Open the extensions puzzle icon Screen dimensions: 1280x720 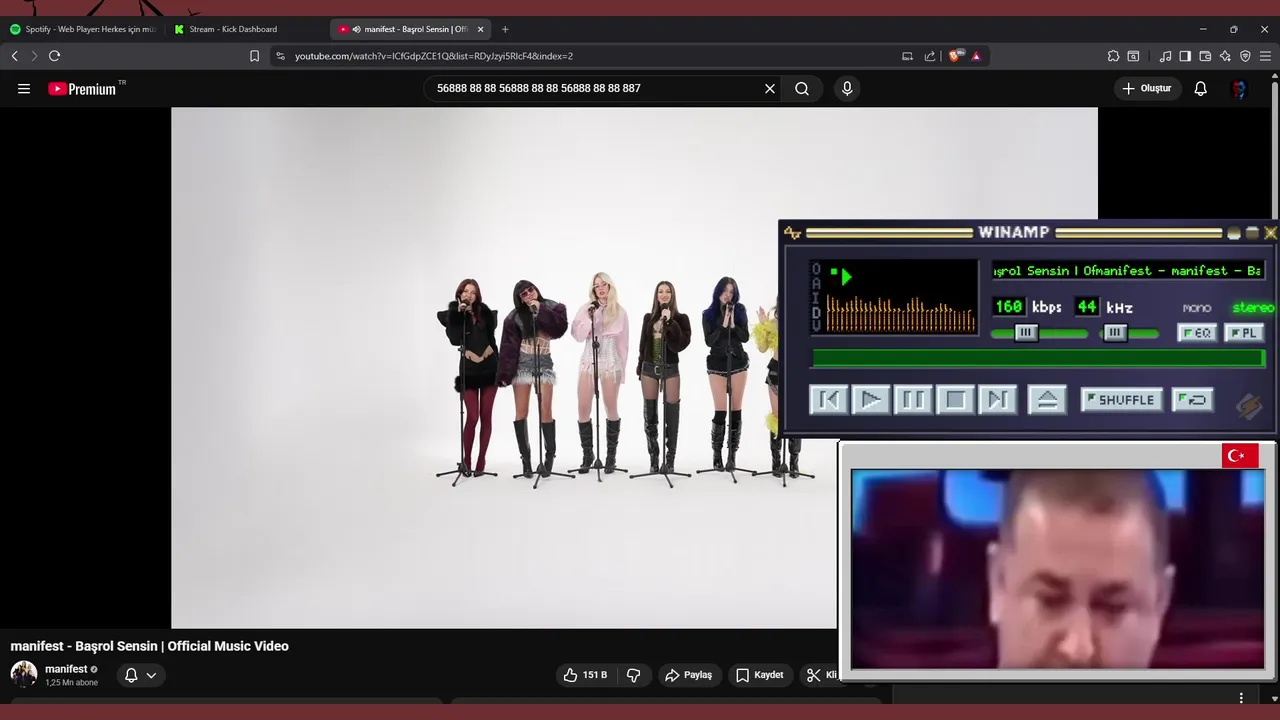(1113, 56)
